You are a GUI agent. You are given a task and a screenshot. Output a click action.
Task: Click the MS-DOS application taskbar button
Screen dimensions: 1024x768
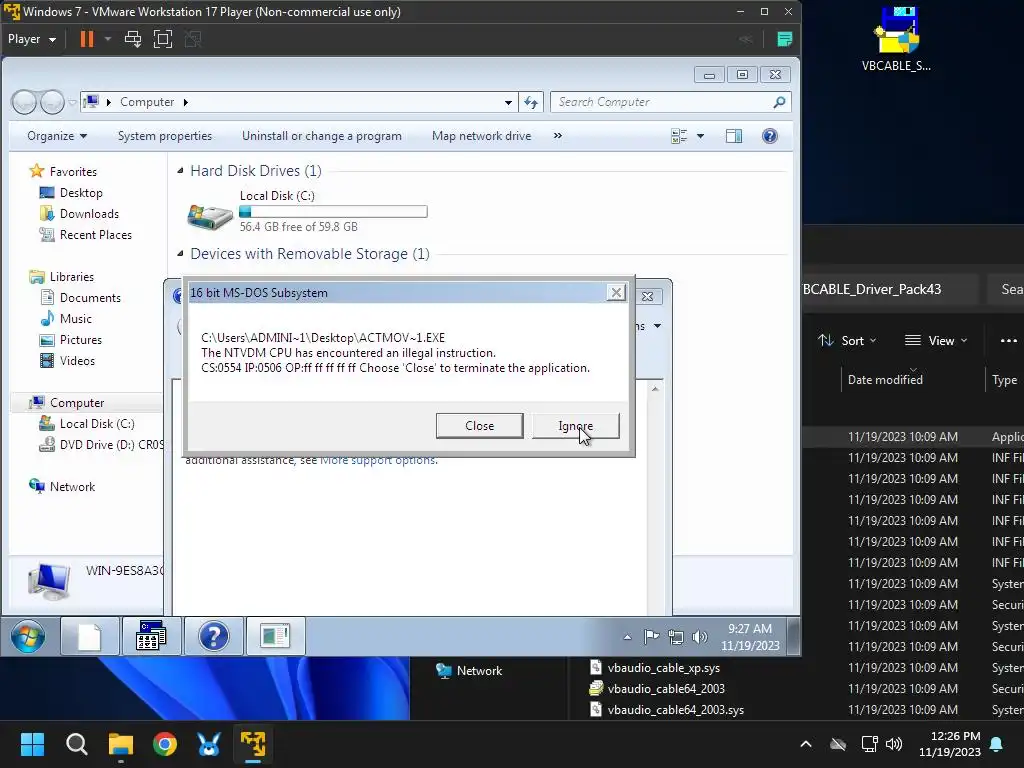pyautogui.click(x=151, y=637)
